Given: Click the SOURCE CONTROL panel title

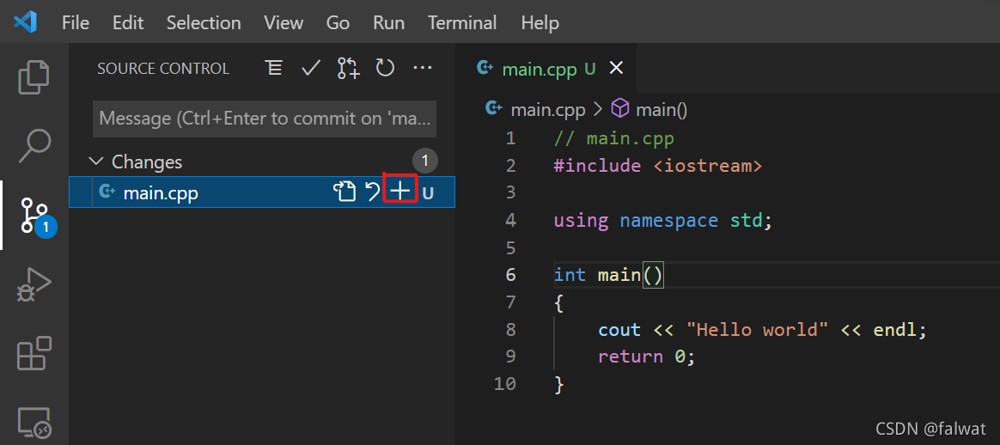Looking at the screenshot, I should coord(163,68).
